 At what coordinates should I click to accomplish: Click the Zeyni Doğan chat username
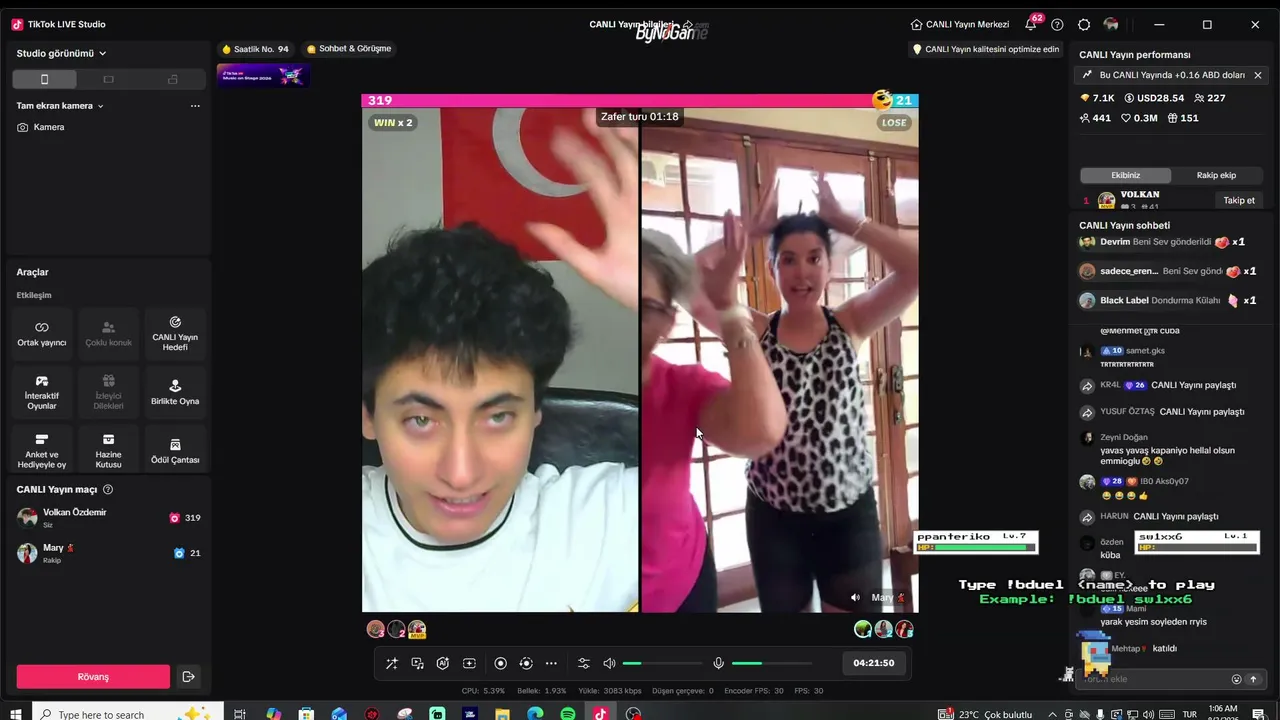[1124, 437]
